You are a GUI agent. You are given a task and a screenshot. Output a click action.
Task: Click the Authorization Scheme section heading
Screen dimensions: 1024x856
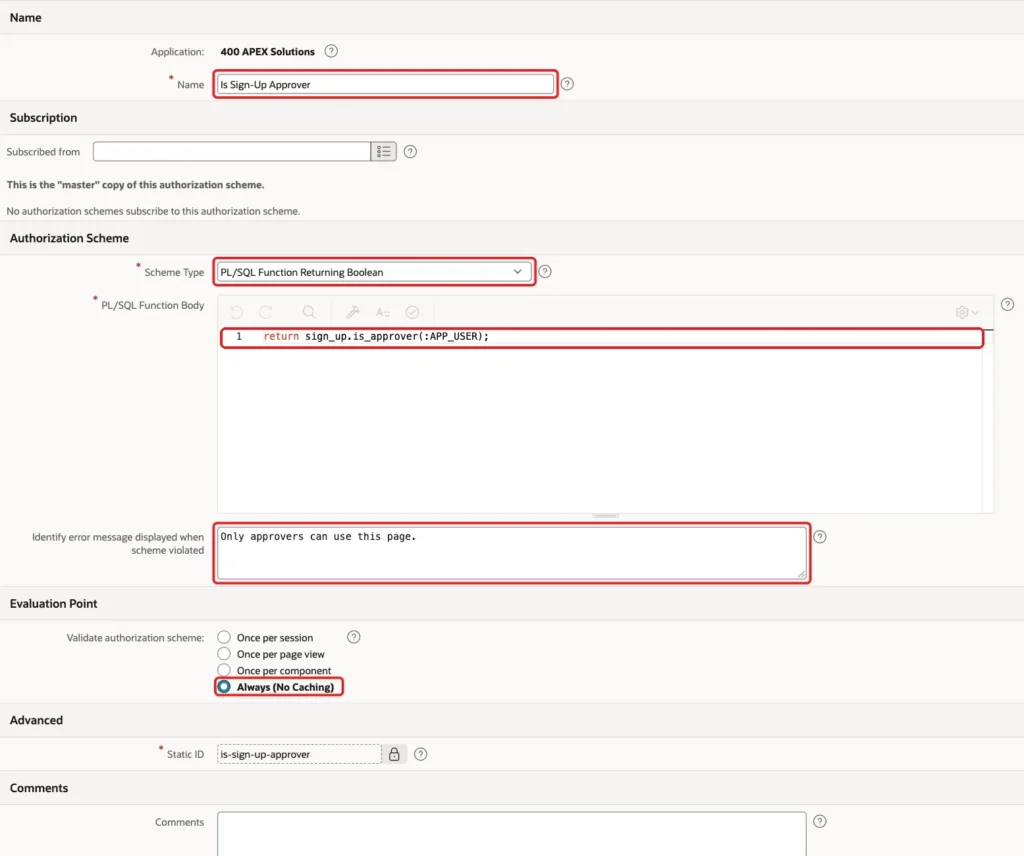(x=69, y=238)
